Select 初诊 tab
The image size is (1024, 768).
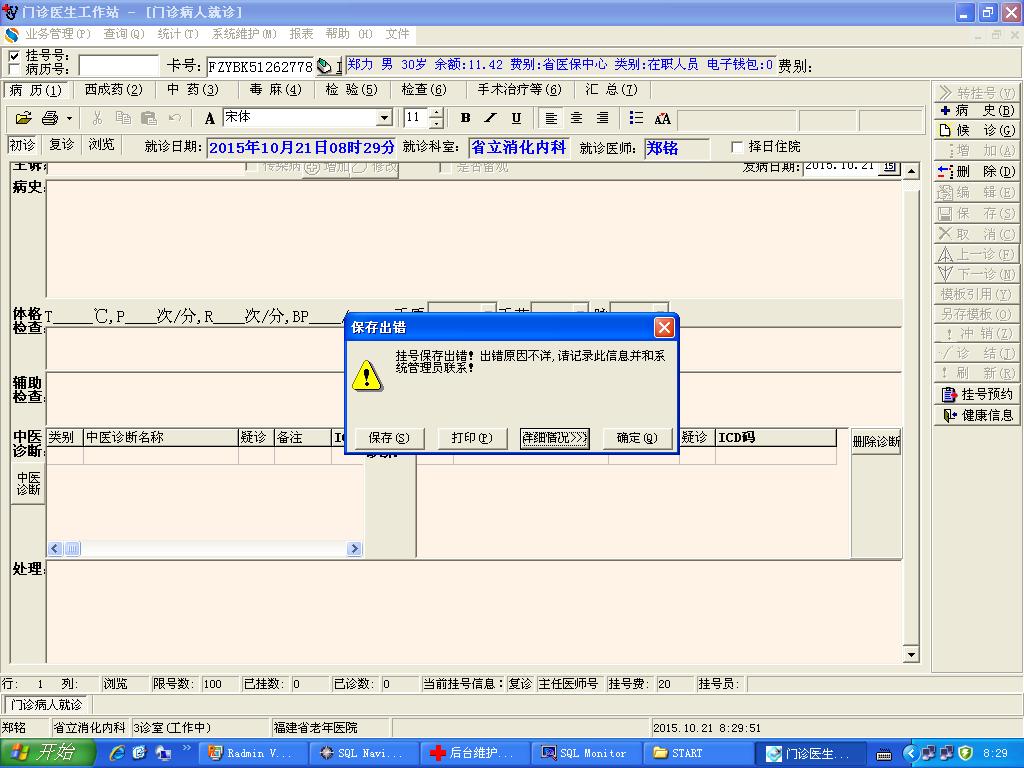[23, 145]
